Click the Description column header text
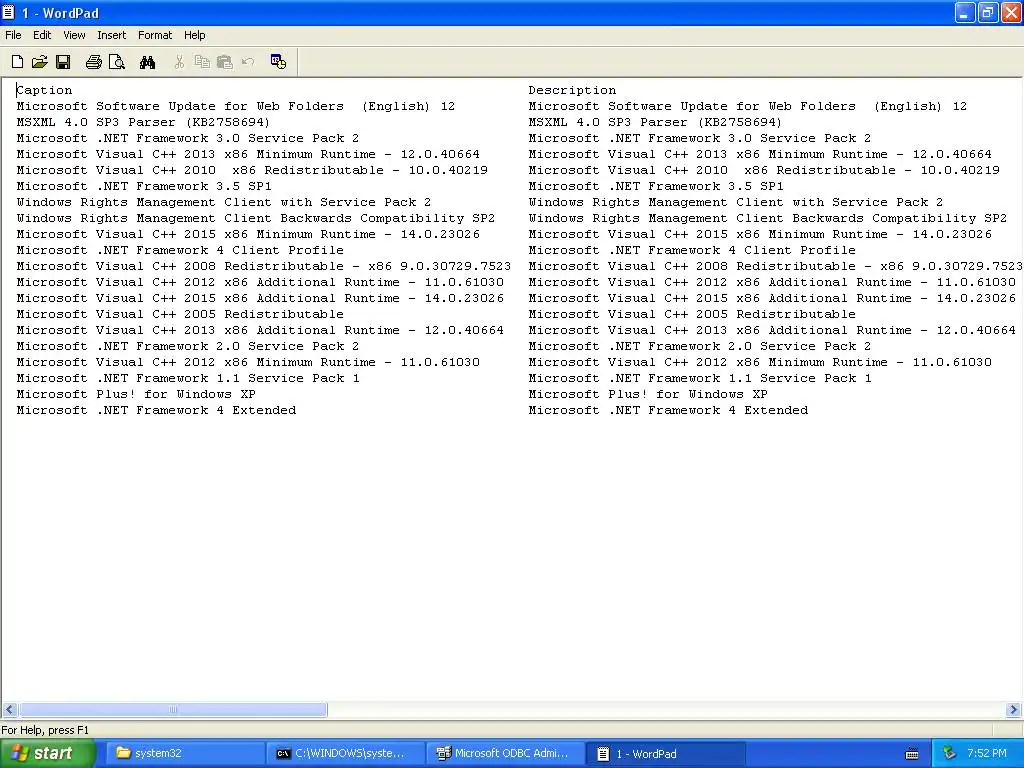Screen dimensions: 1024x768 (572, 90)
